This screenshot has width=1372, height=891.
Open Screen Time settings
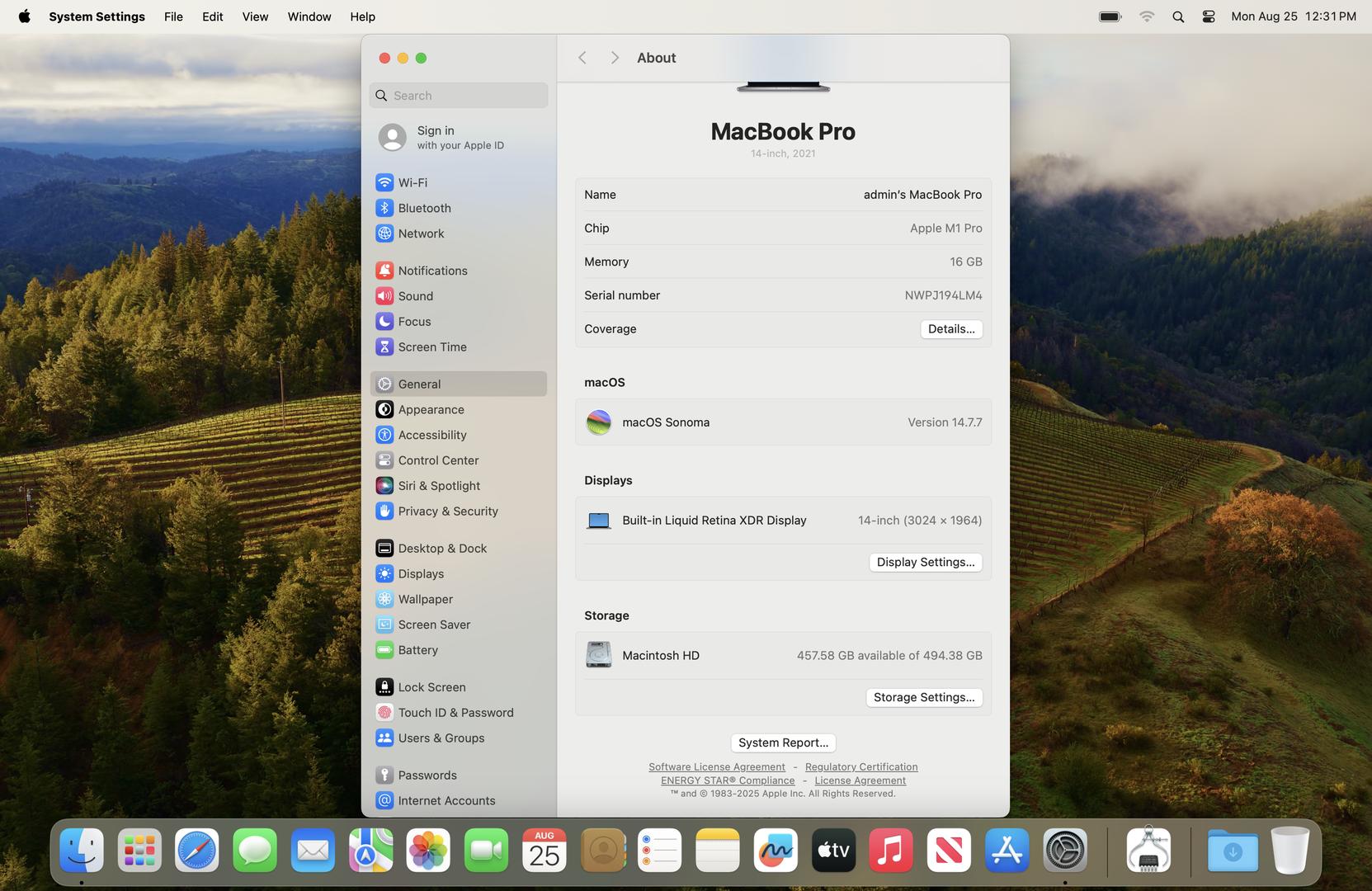pos(458,347)
